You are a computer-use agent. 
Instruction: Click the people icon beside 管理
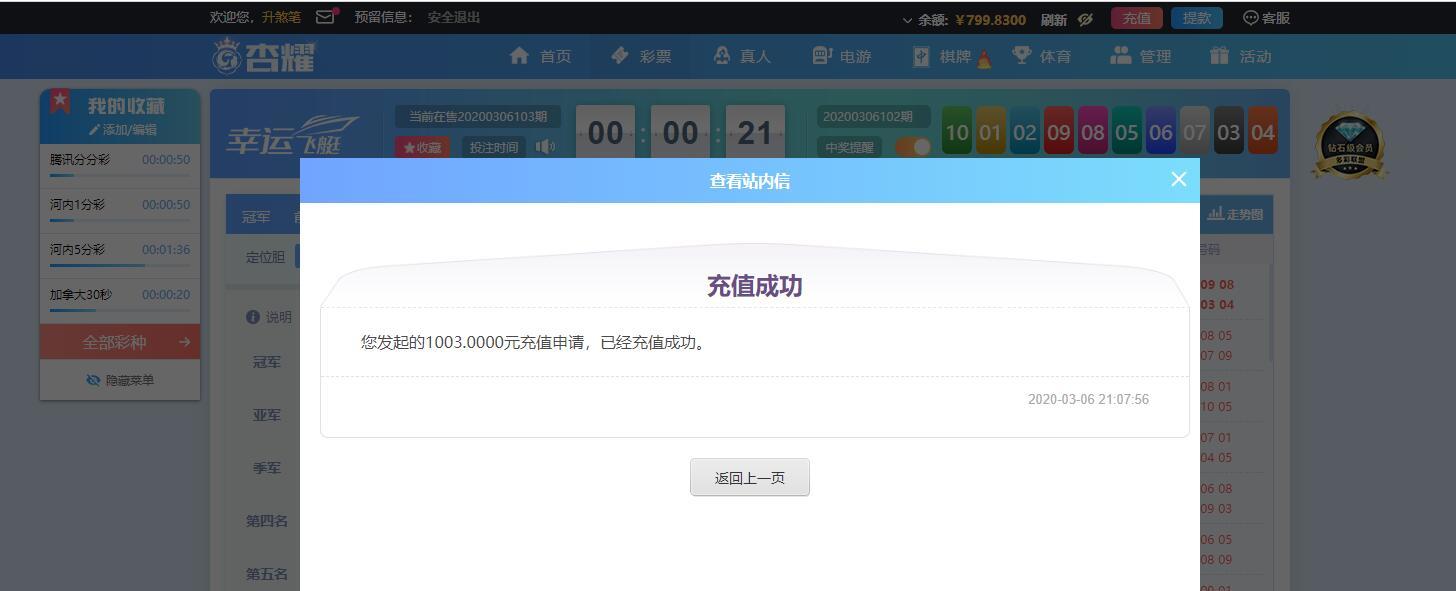[1121, 55]
